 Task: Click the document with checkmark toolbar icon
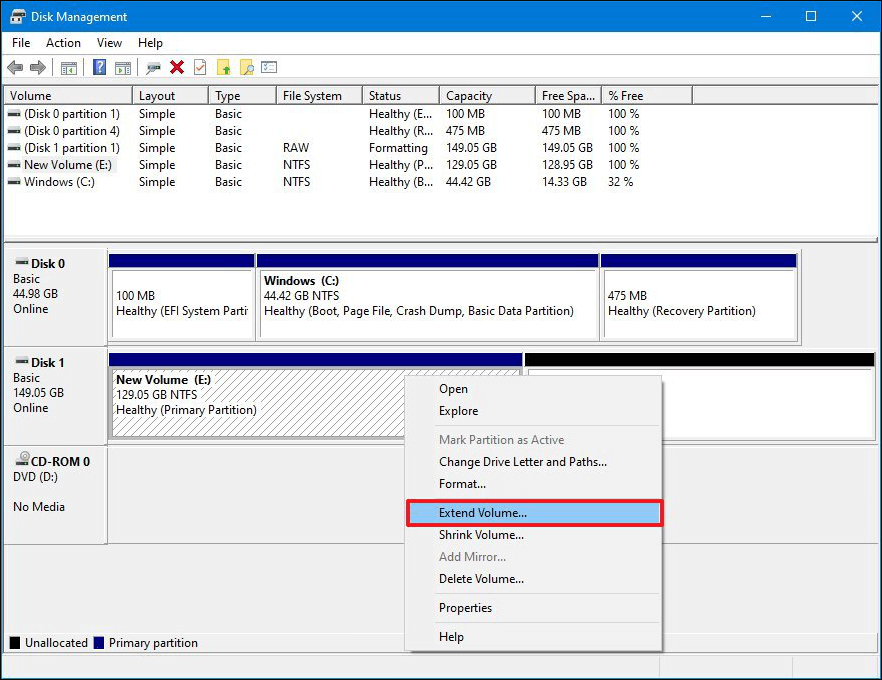point(200,67)
